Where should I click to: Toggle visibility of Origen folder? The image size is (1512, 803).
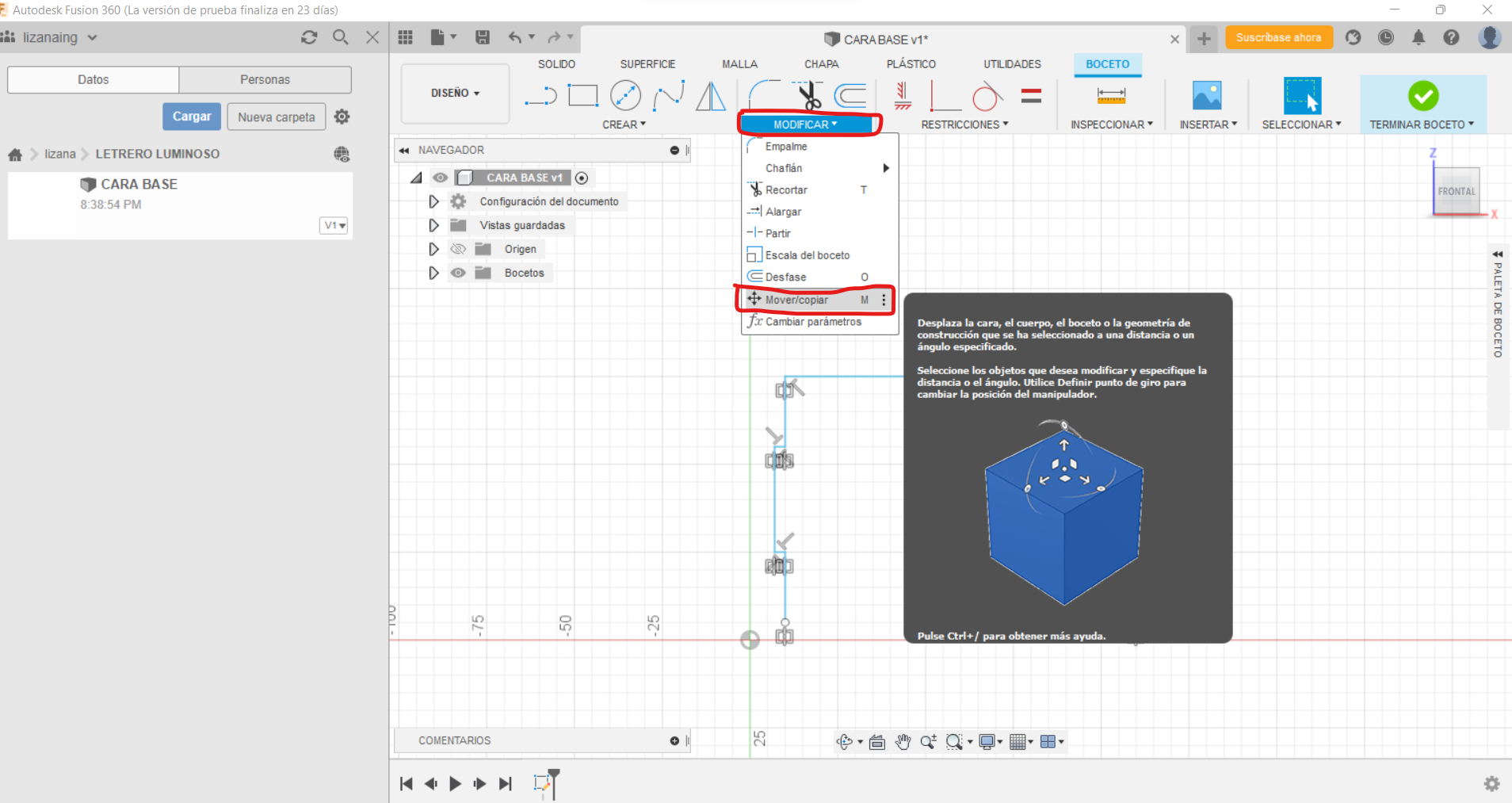(458, 249)
